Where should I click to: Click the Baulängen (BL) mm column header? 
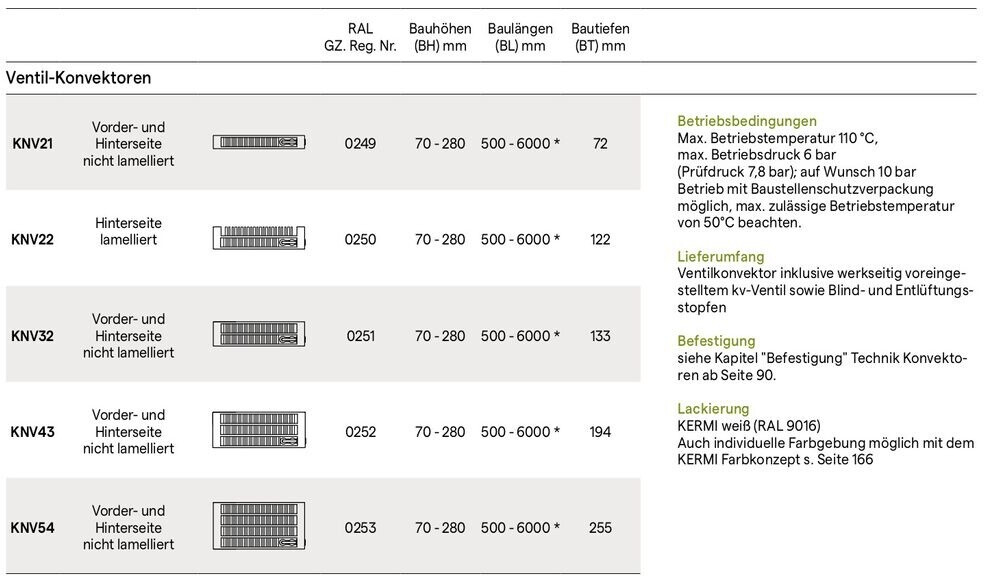[x=519, y=38]
